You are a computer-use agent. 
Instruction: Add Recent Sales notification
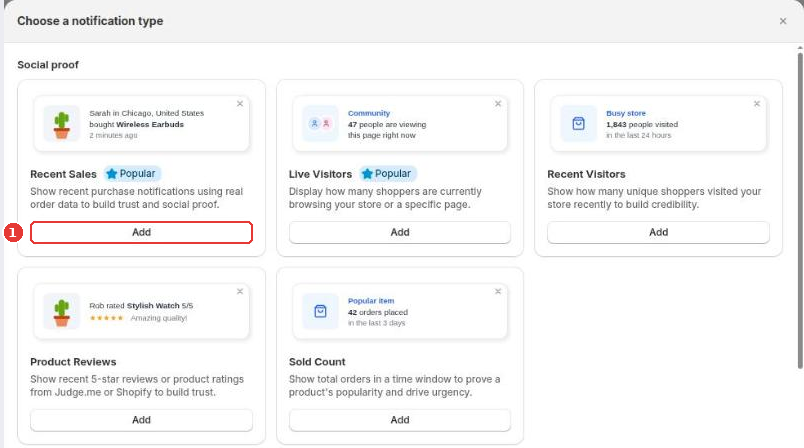(x=142, y=232)
